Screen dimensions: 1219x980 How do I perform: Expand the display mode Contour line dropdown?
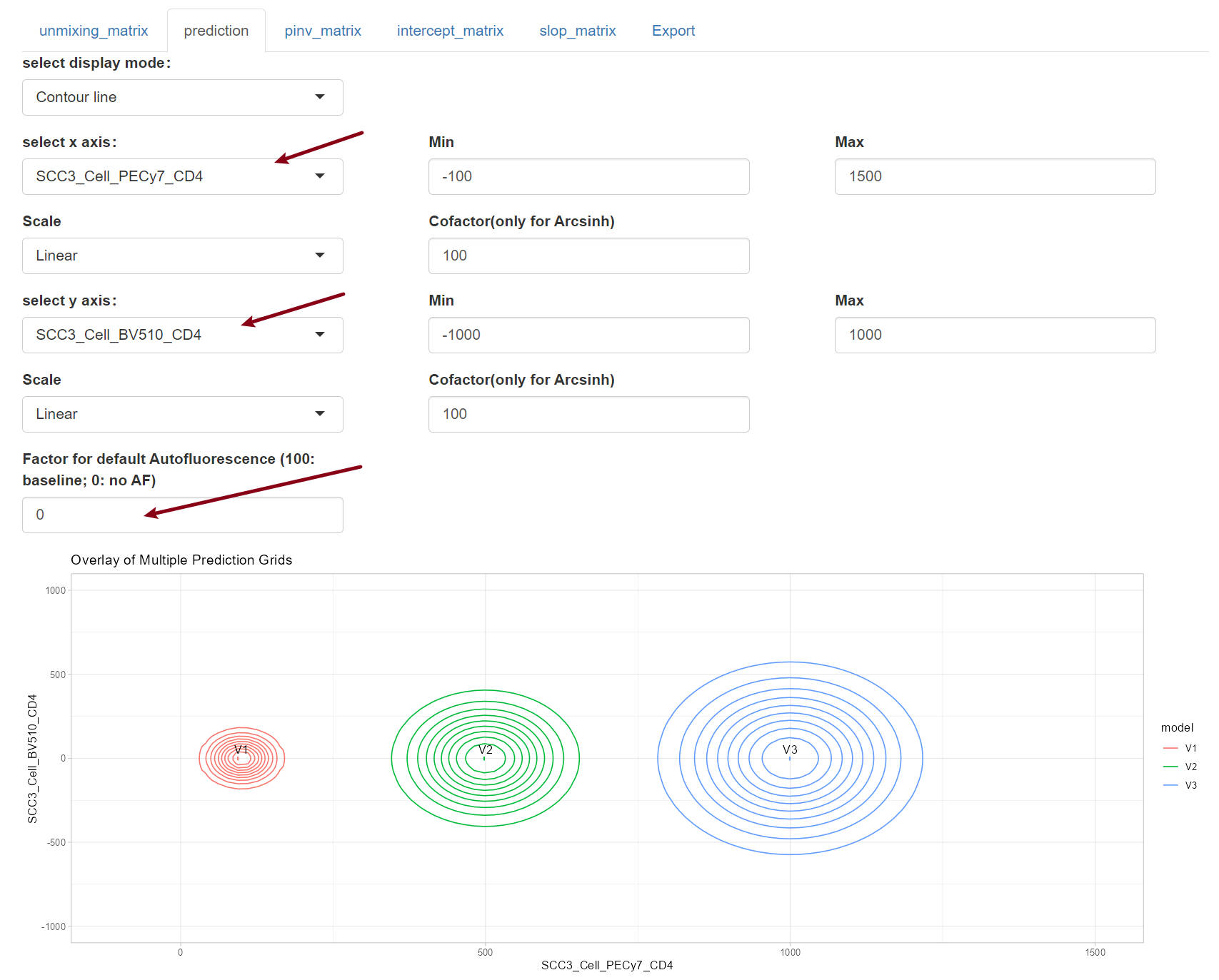[x=182, y=97]
